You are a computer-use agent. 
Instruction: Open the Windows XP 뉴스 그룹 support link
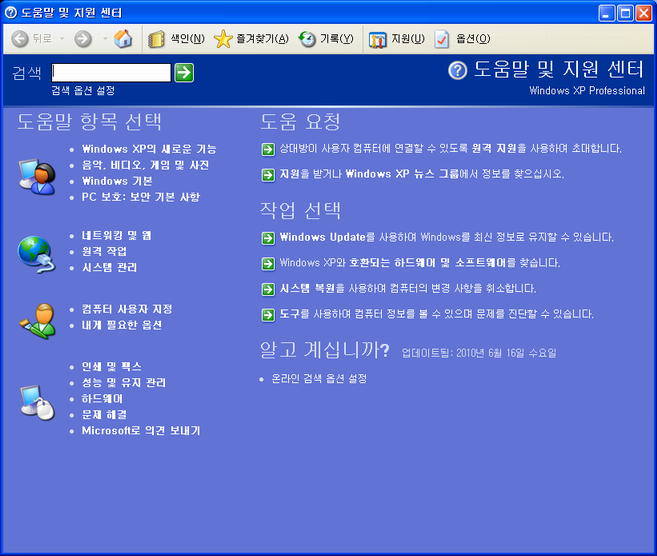click(x=422, y=173)
